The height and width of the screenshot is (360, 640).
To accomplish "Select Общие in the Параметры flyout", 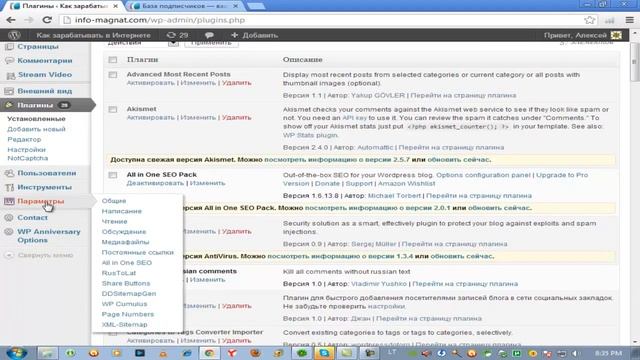I will tap(114, 201).
